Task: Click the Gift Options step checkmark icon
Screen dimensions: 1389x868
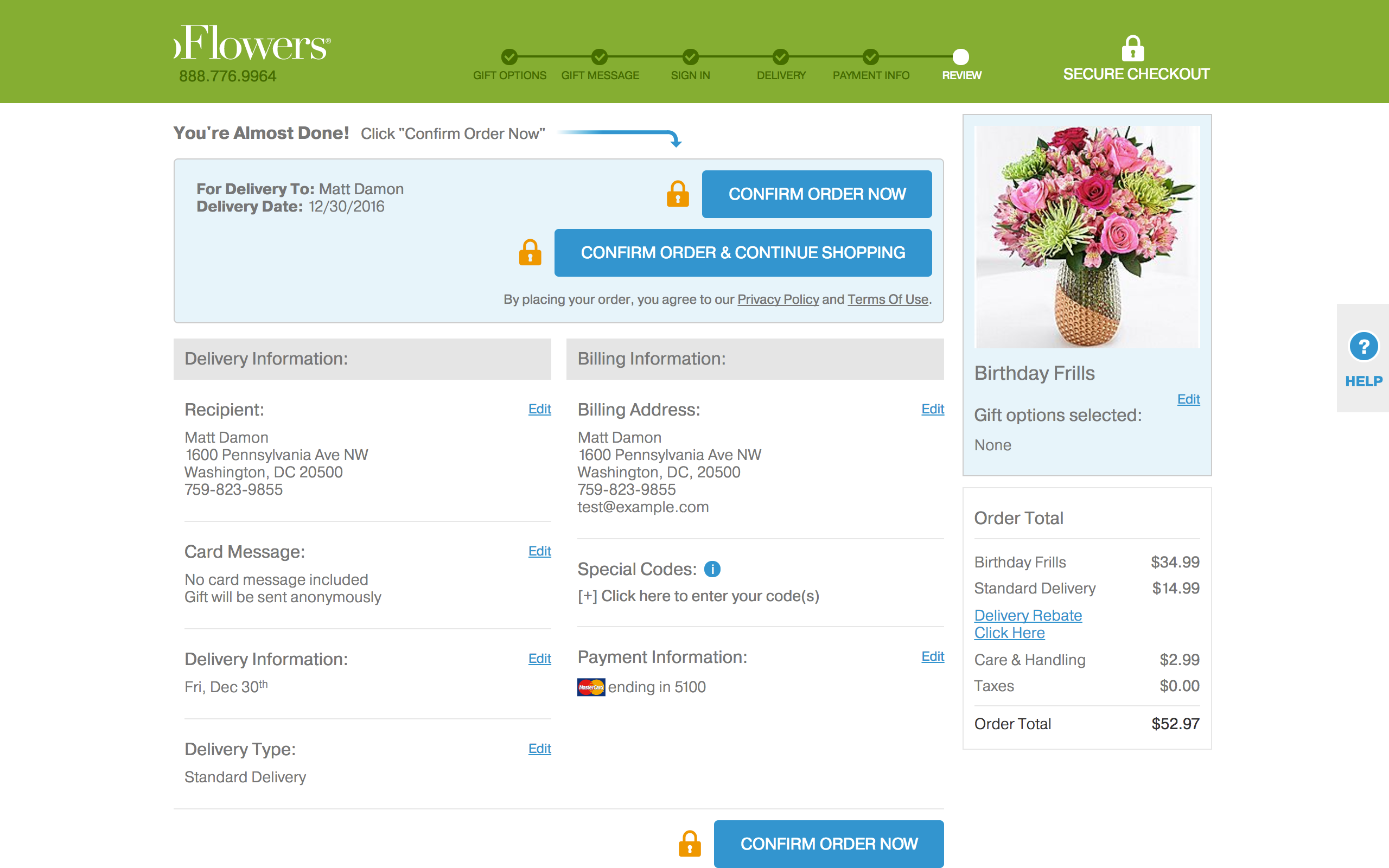Action: tap(509, 58)
